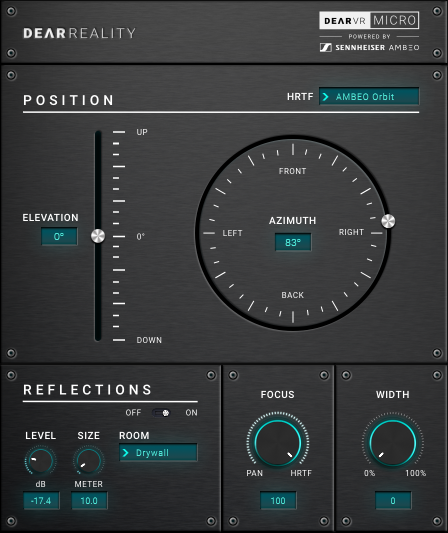This screenshot has height=533, width=448.
Task: Toggle the Reflections on/off switch
Action: click(x=161, y=413)
